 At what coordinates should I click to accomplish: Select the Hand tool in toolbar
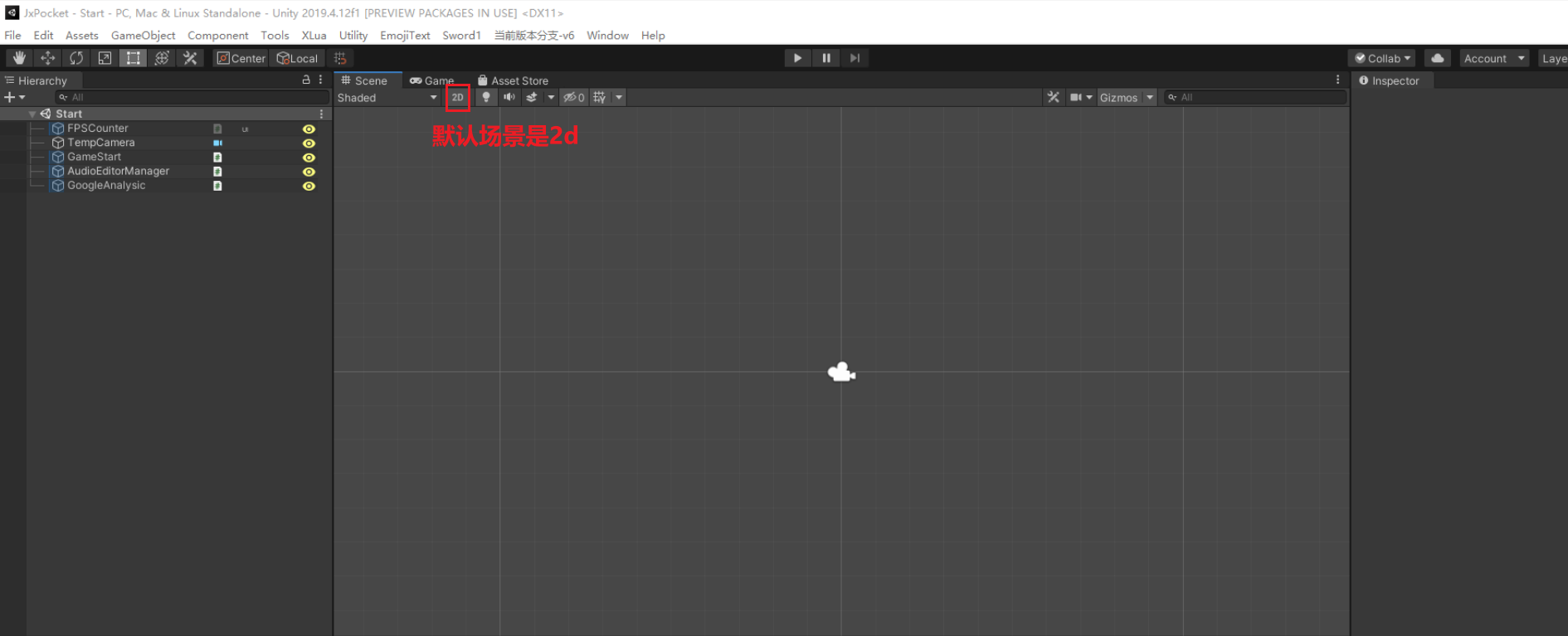(19, 58)
